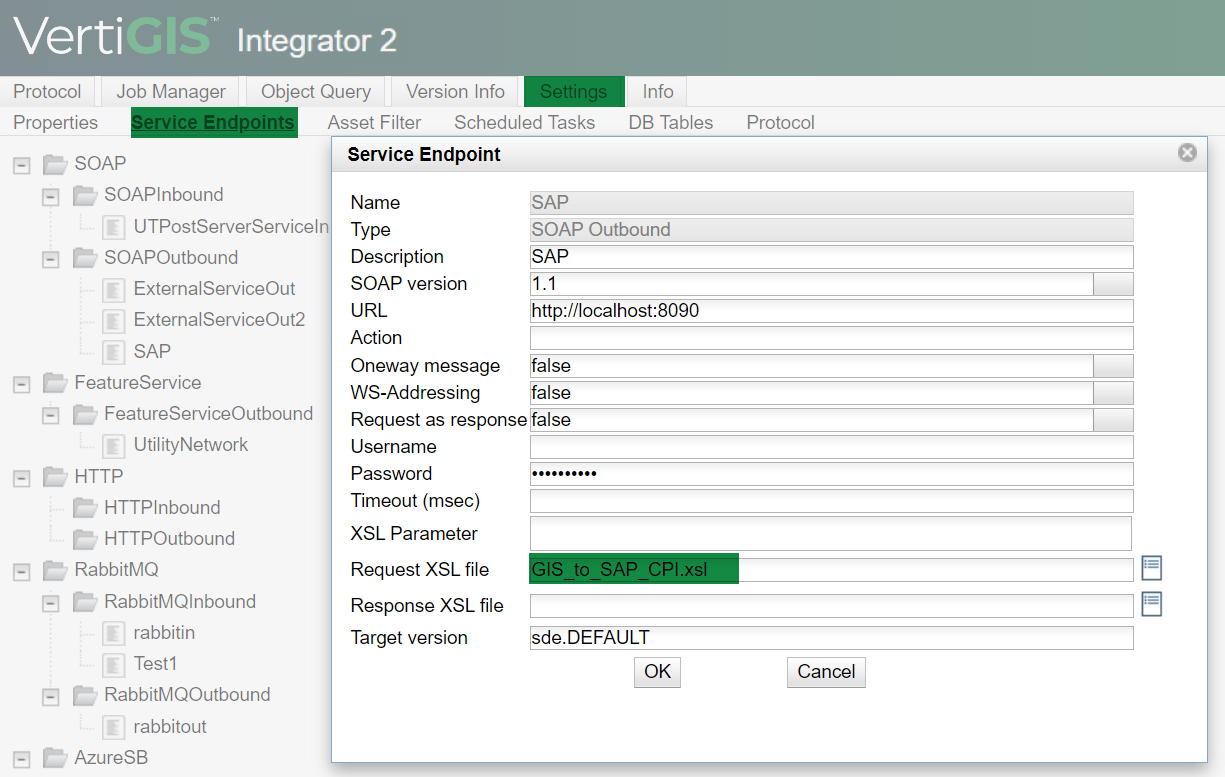
Task: Collapse the RabbitMQInbound tree node
Action: tap(51, 603)
